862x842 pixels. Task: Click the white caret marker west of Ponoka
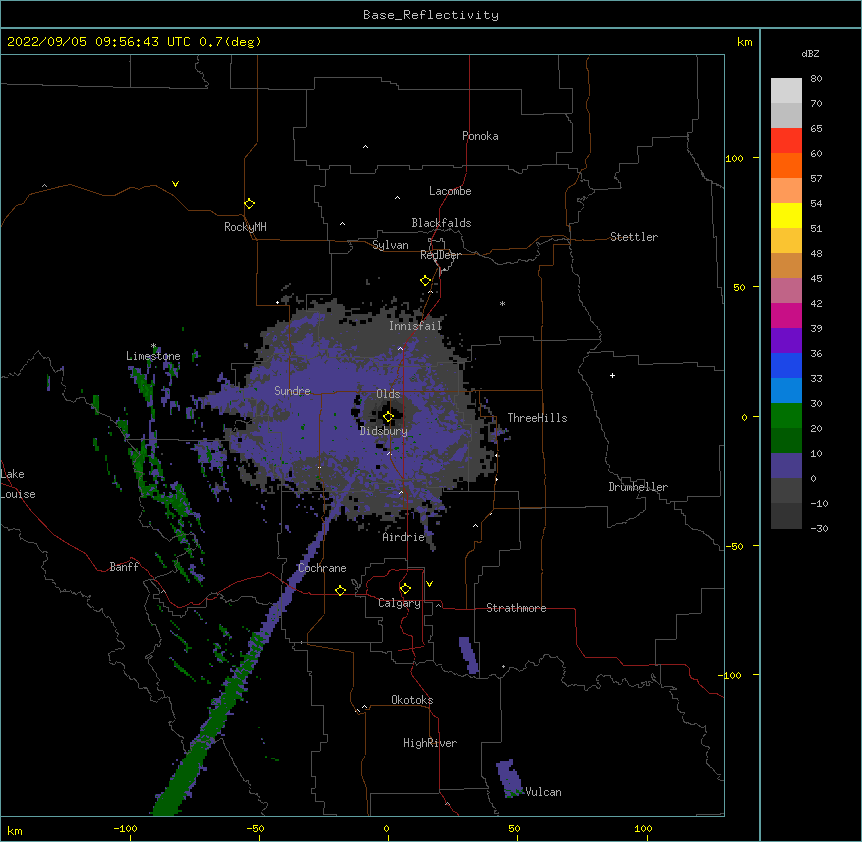[365, 147]
